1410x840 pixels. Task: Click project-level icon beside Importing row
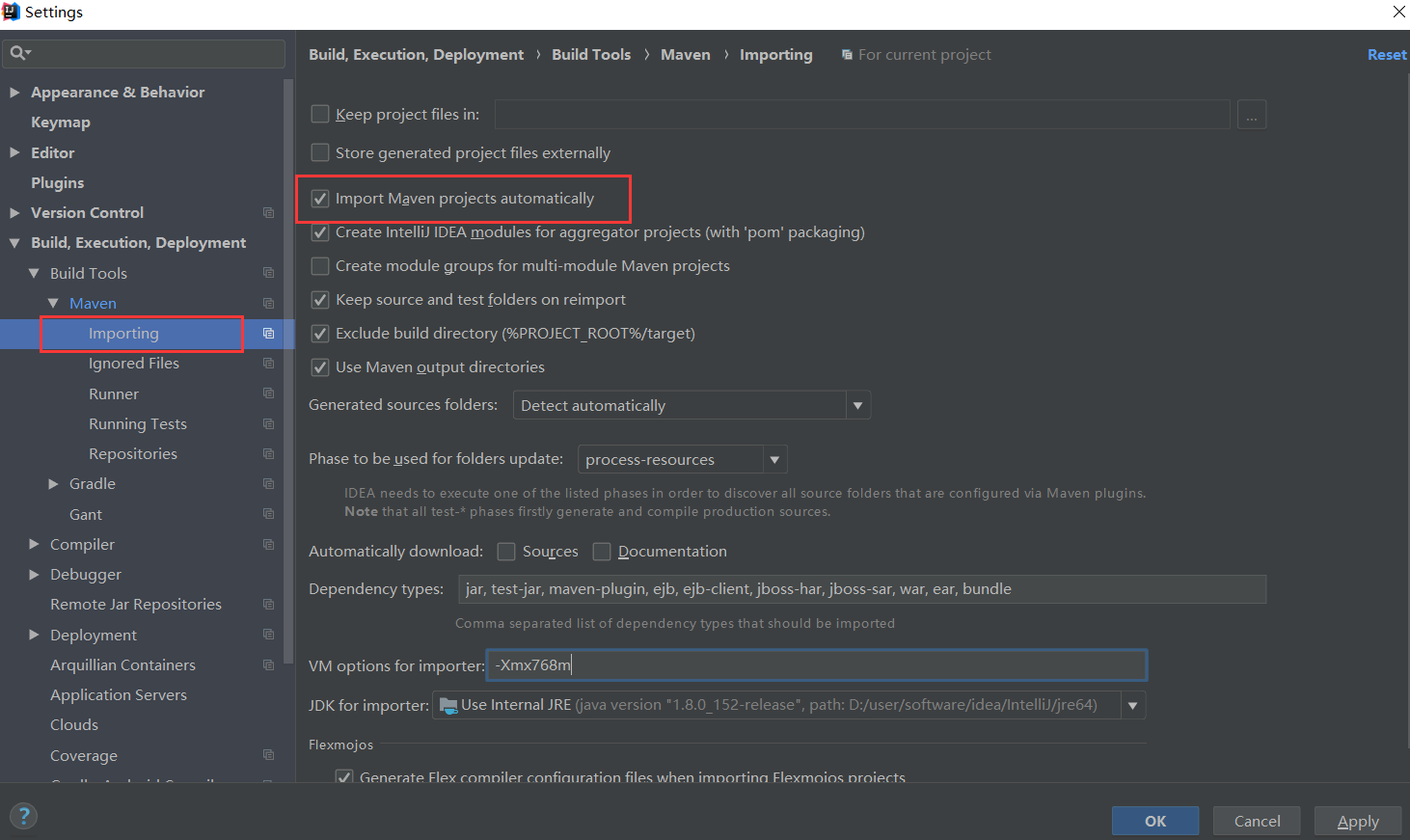pos(269,334)
